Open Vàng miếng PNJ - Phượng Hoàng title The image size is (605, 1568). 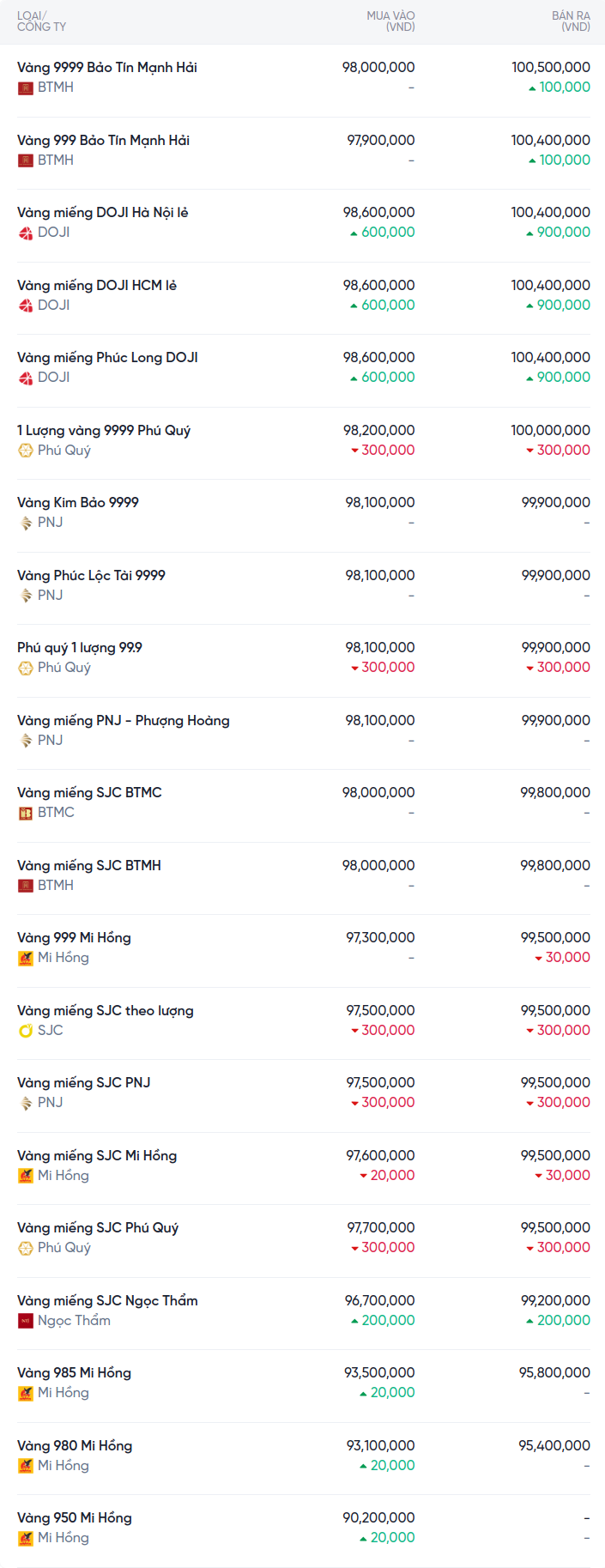coord(123,720)
